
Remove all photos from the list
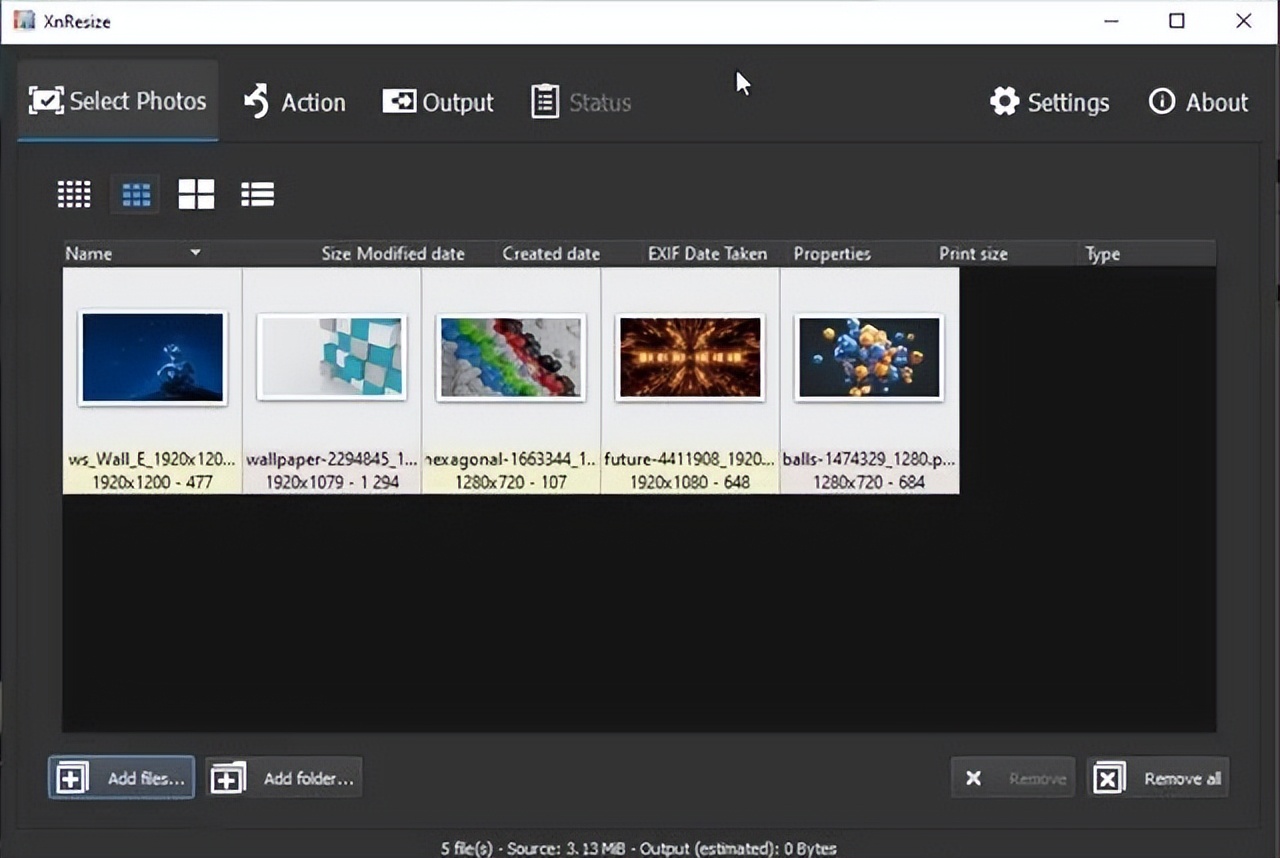(x=1158, y=778)
